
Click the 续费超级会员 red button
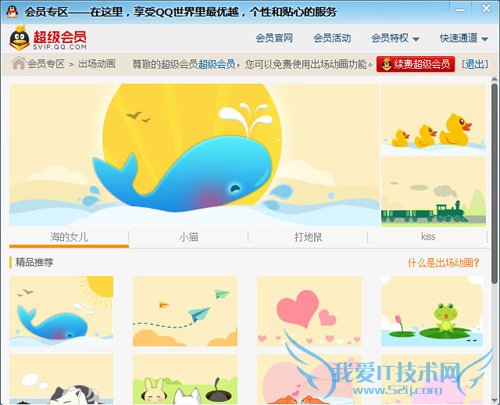[x=416, y=64]
